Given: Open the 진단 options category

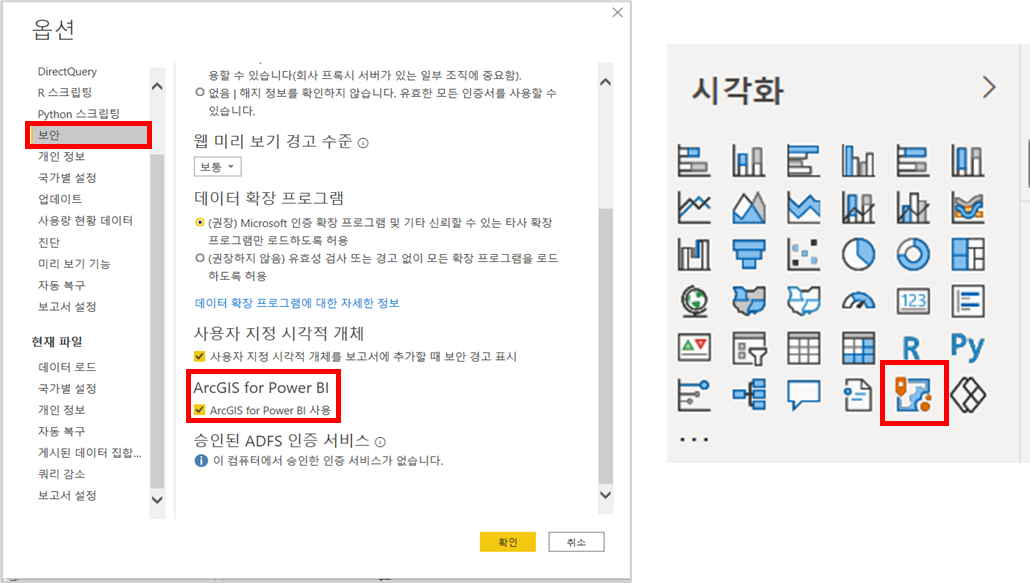Looking at the screenshot, I should click(49, 242).
